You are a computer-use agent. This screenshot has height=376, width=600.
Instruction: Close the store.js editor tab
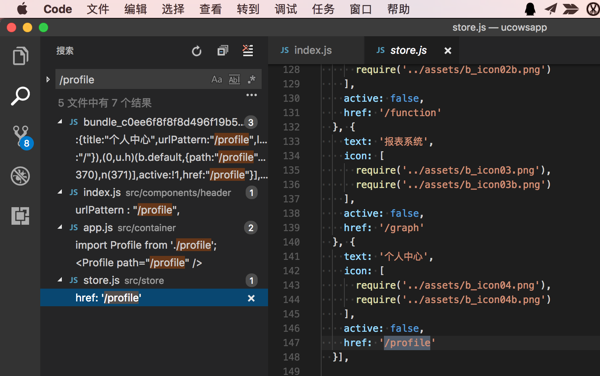tap(448, 50)
